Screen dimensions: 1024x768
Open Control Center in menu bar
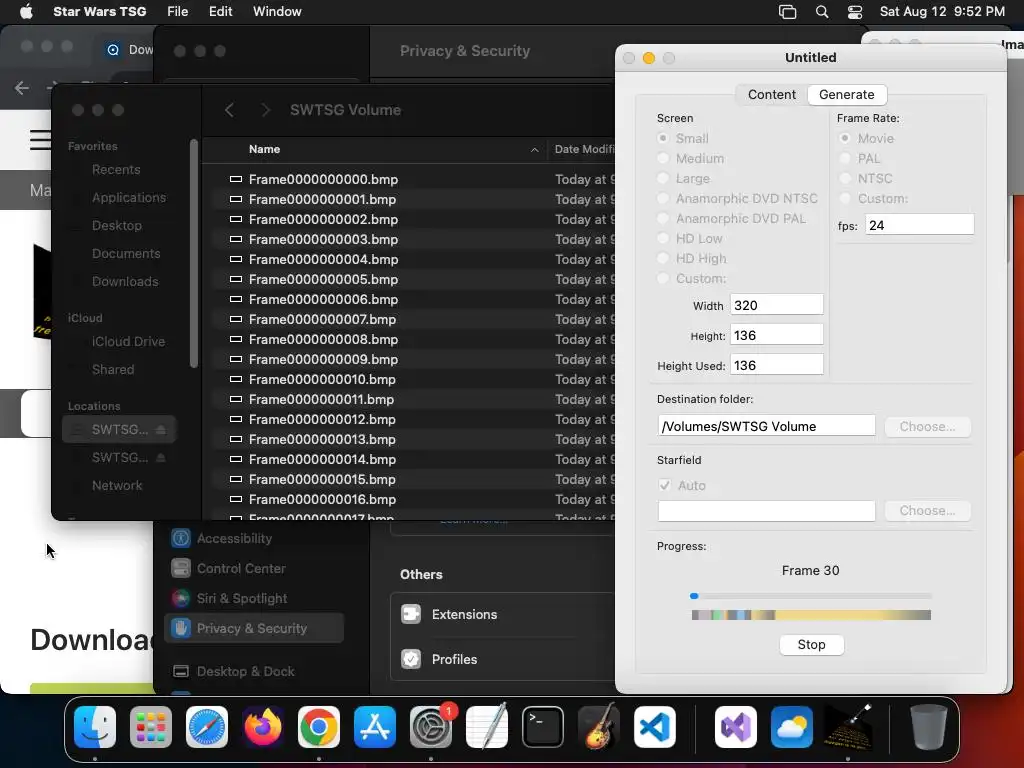(855, 12)
